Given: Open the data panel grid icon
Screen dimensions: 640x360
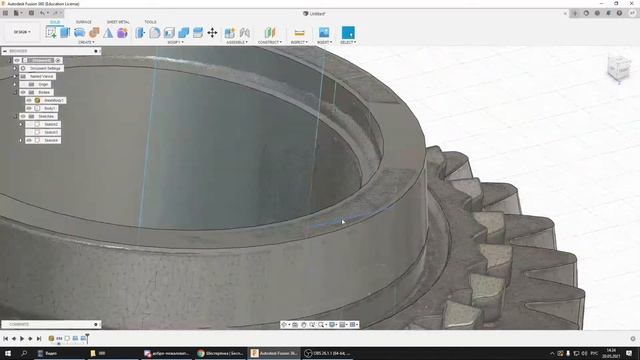Looking at the screenshot, I should (5, 13).
